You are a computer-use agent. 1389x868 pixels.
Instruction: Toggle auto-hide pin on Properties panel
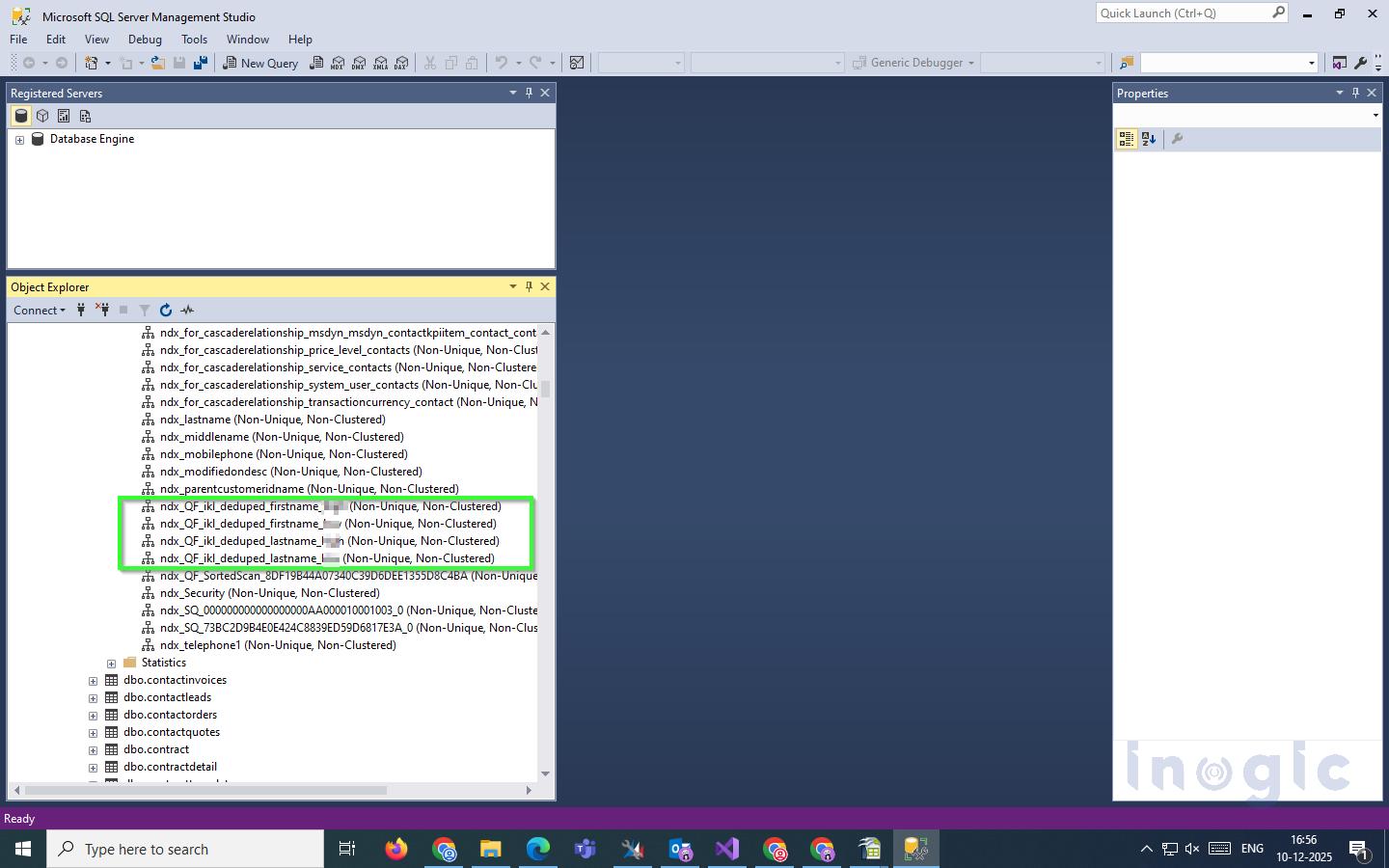pos(1355,93)
